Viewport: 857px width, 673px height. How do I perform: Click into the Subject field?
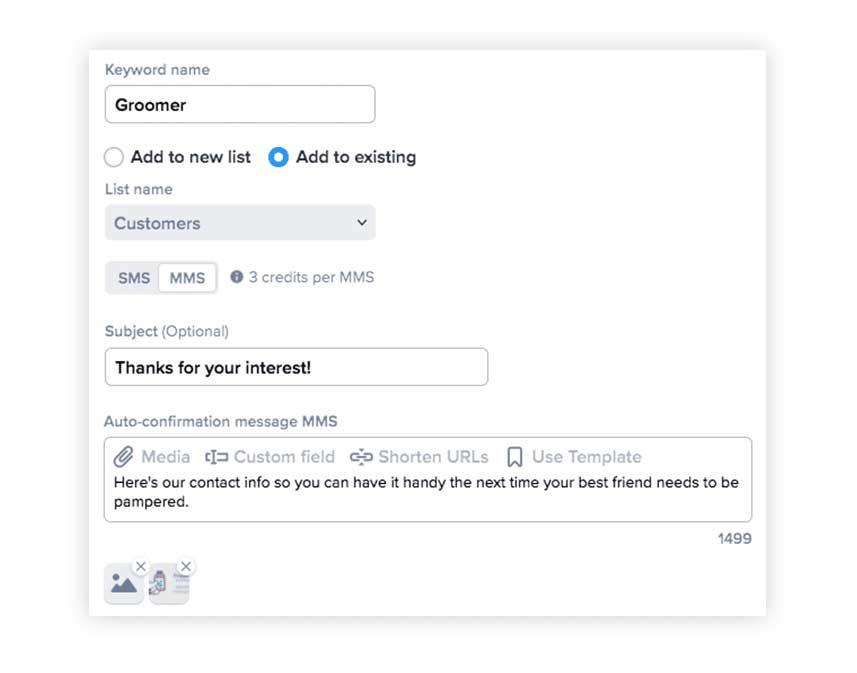[x=296, y=367]
